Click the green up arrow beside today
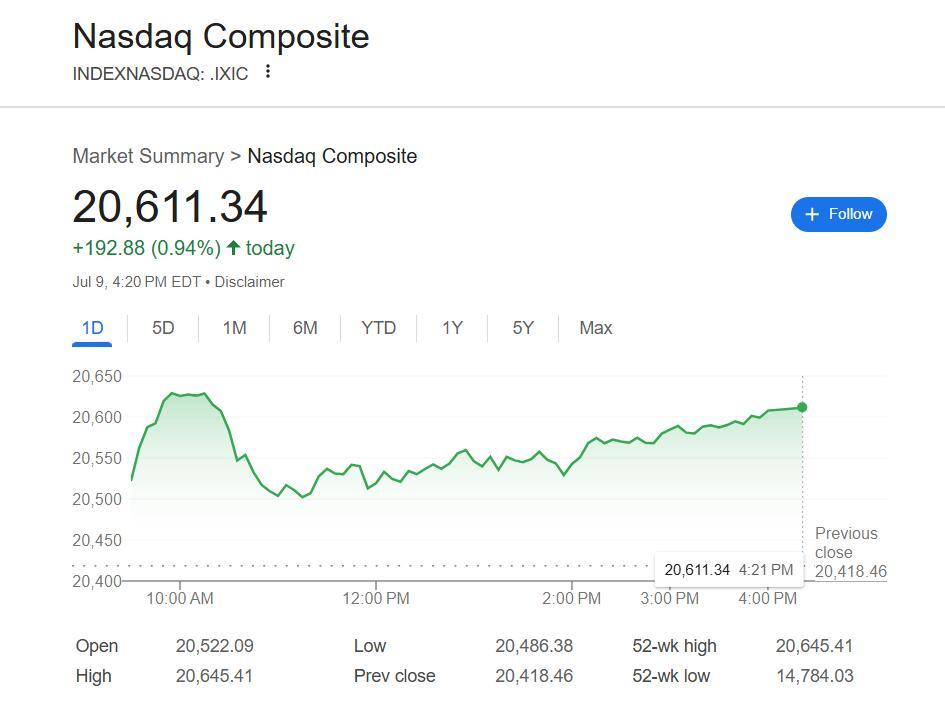945x710 pixels. pos(233,248)
